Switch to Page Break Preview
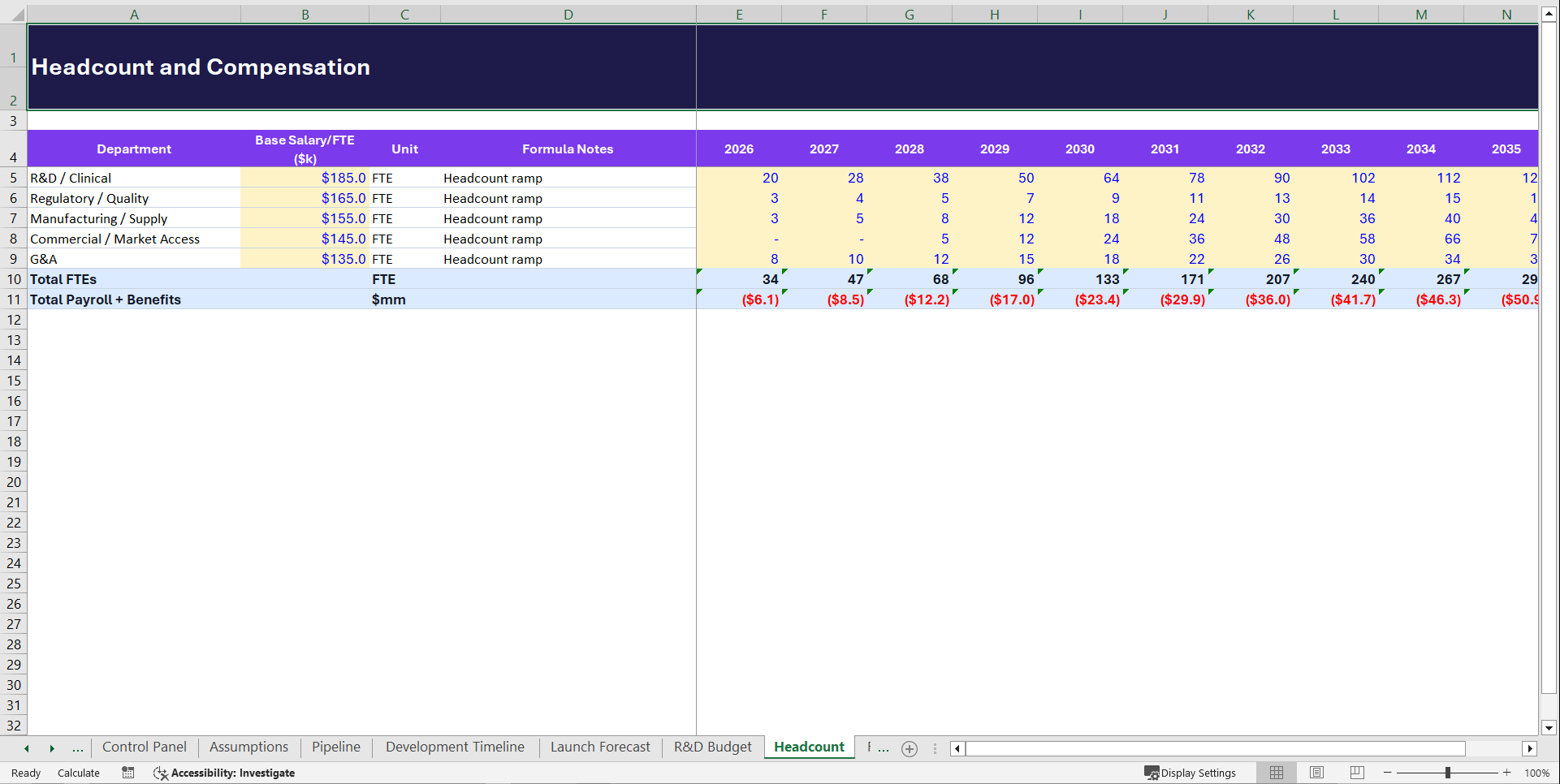This screenshot has height=784, width=1560. pyautogui.click(x=1357, y=773)
